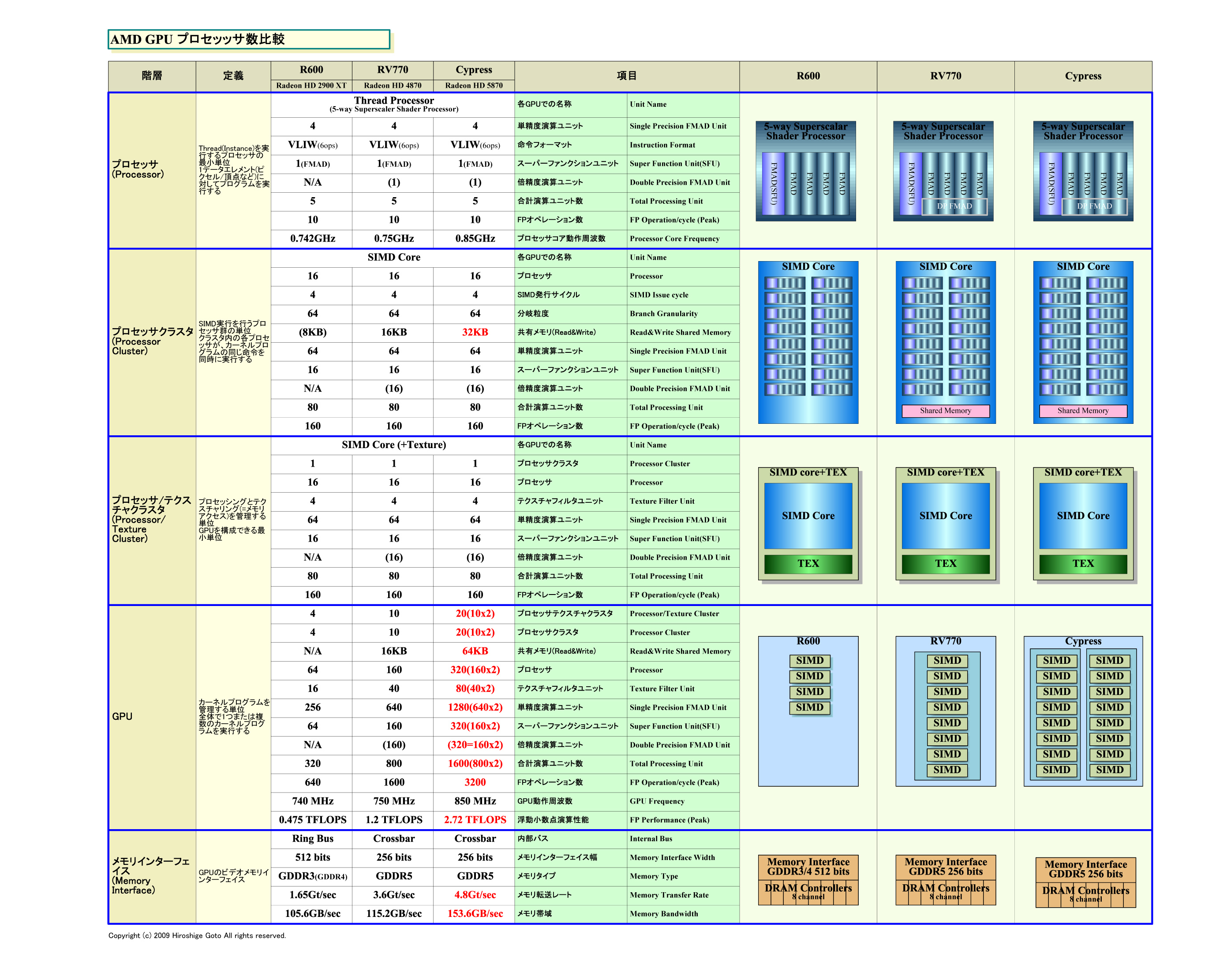Click the first SIMD block in the R600 GPU diagram
The height and width of the screenshot is (980, 1212).
(809, 661)
